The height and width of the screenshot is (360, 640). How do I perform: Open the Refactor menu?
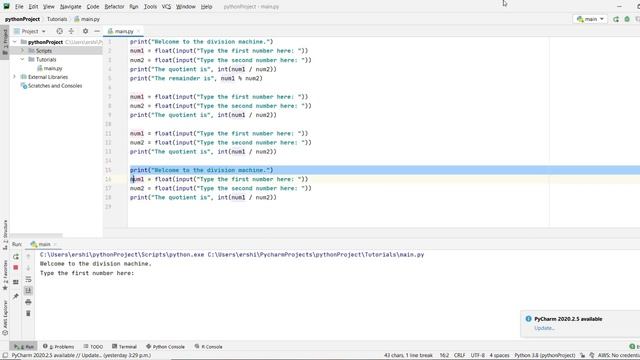114,7
